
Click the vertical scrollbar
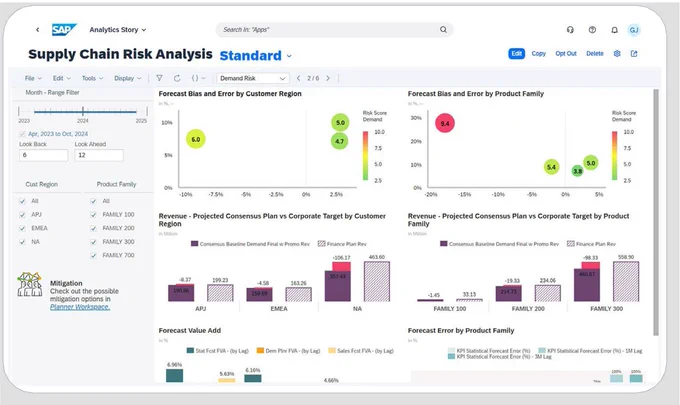pos(656,212)
